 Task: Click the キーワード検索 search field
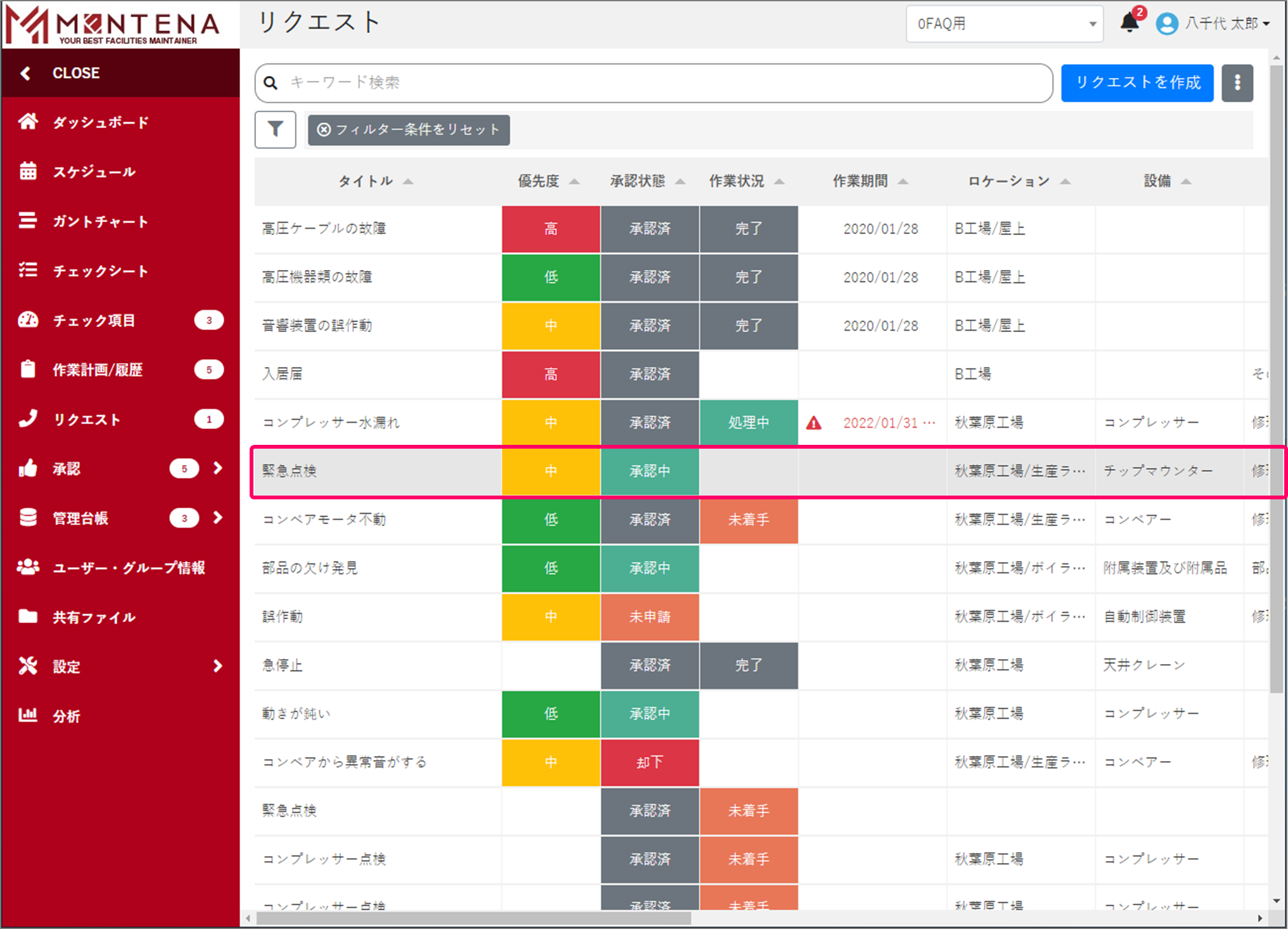point(653,82)
